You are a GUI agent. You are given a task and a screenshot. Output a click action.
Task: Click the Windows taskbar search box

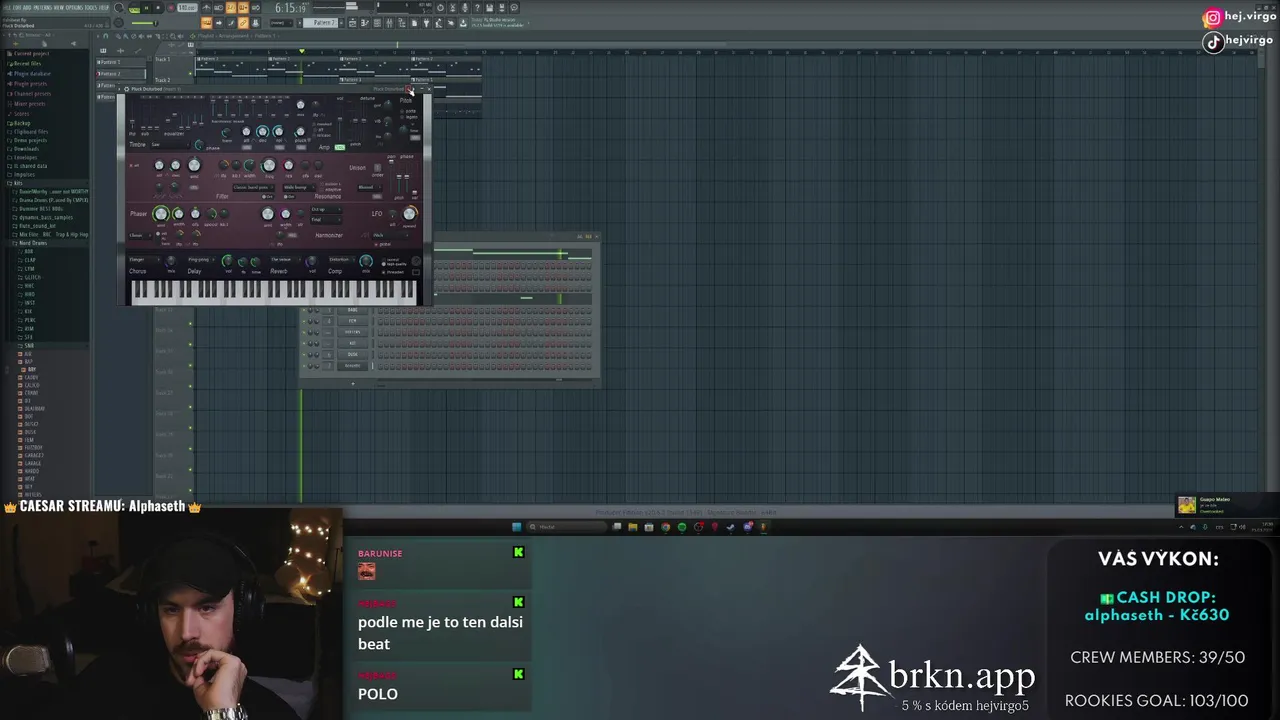567,527
